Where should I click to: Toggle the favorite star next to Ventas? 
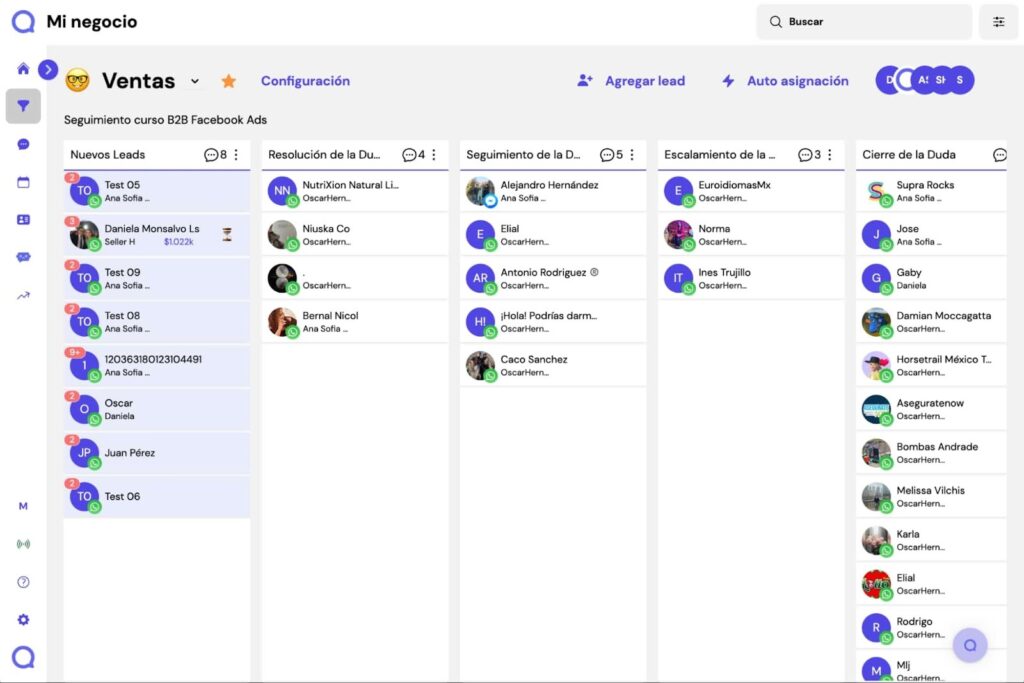pos(229,80)
